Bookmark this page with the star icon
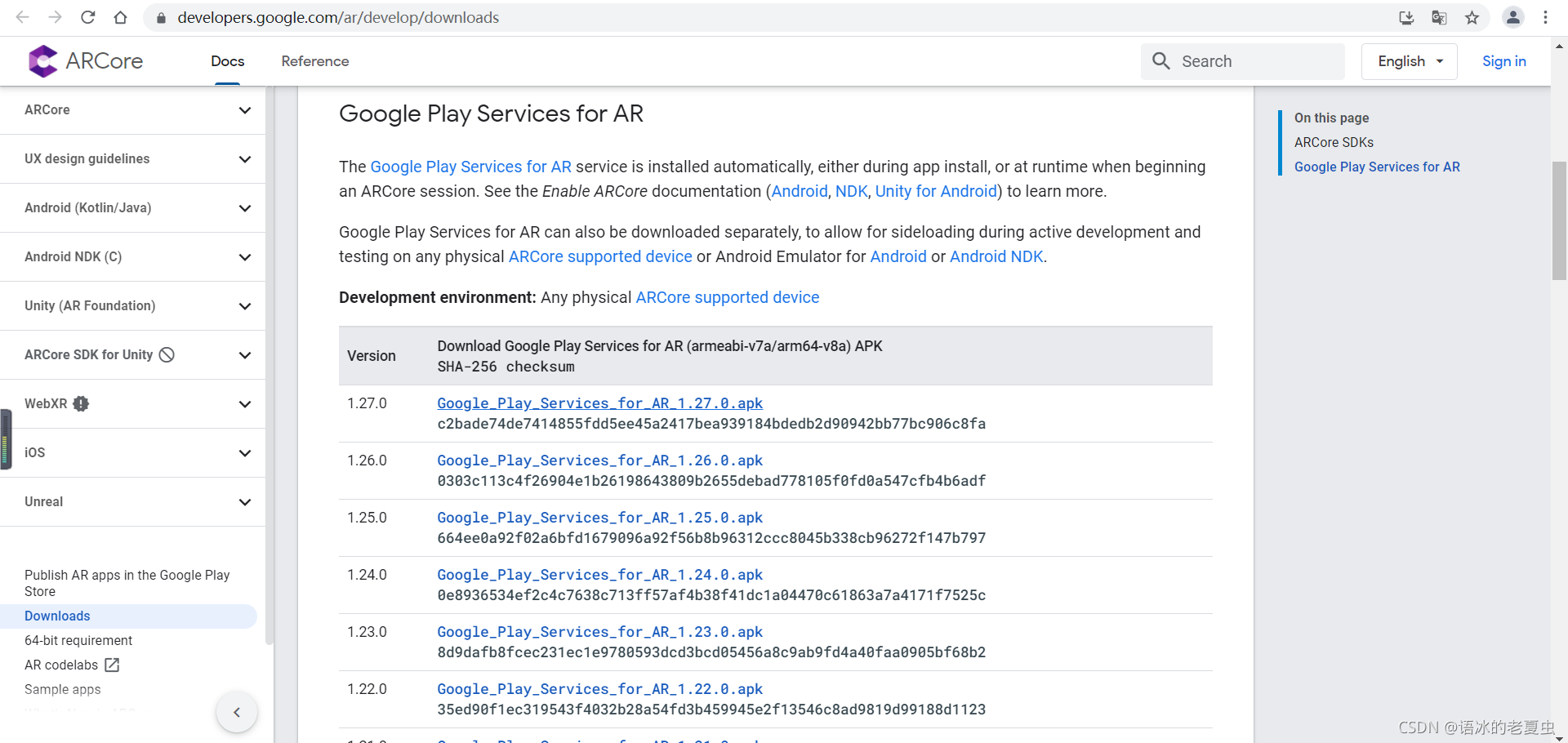Image resolution: width=1568 pixels, height=743 pixels. [1472, 17]
